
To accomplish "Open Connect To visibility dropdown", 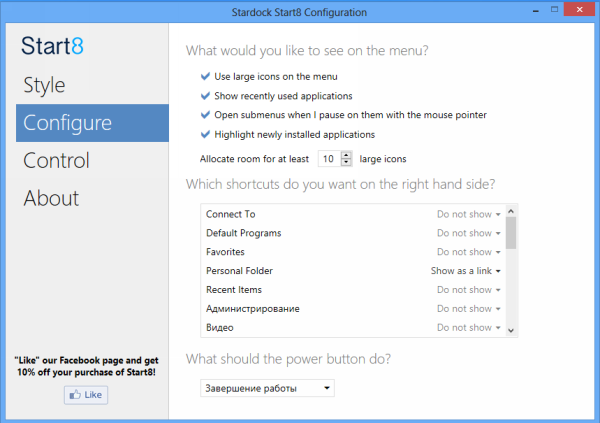I will (469, 214).
